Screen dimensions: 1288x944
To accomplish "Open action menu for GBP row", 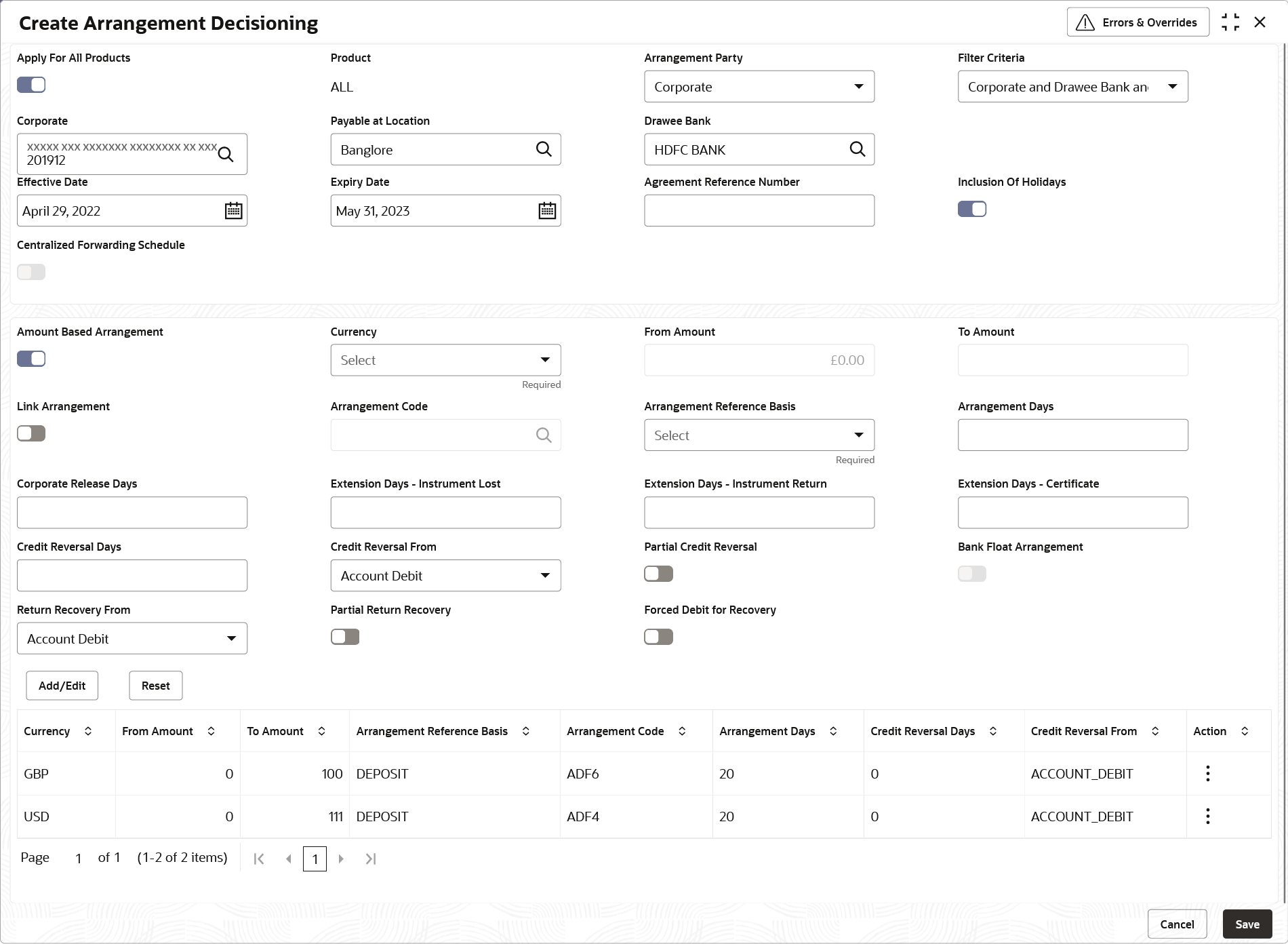I will click(x=1207, y=774).
